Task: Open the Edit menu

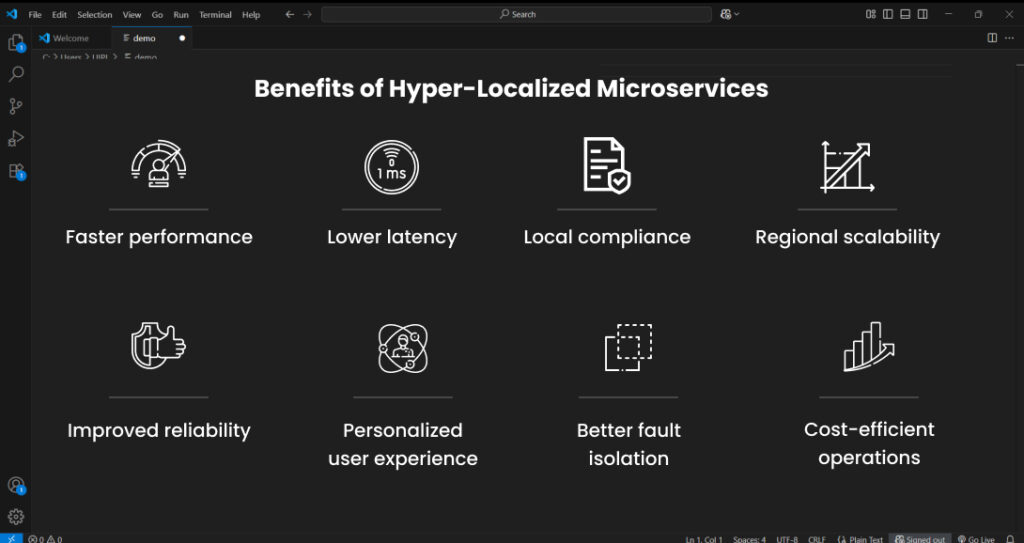Action: pyautogui.click(x=59, y=14)
